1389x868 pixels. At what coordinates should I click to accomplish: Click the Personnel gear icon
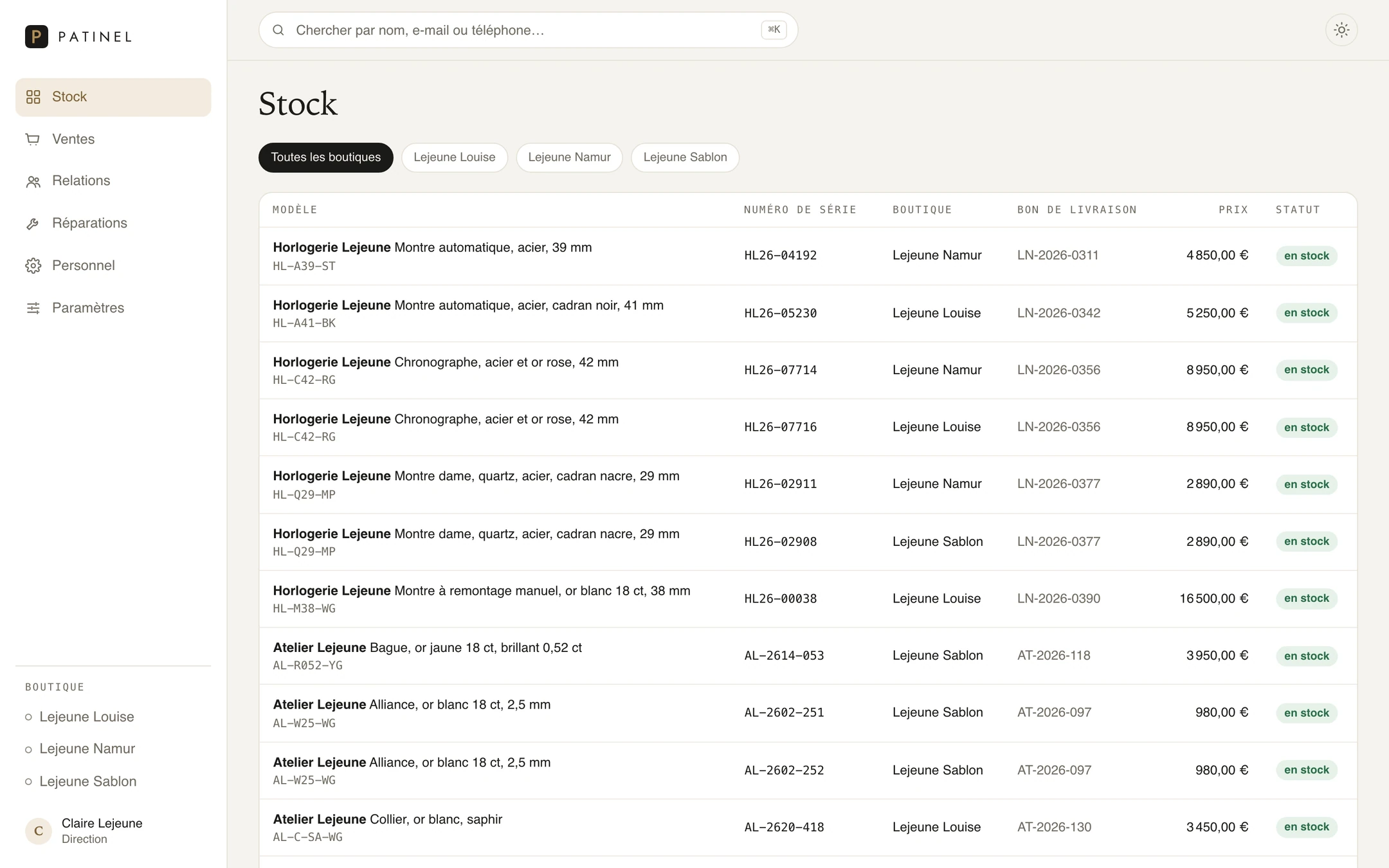pos(33,266)
